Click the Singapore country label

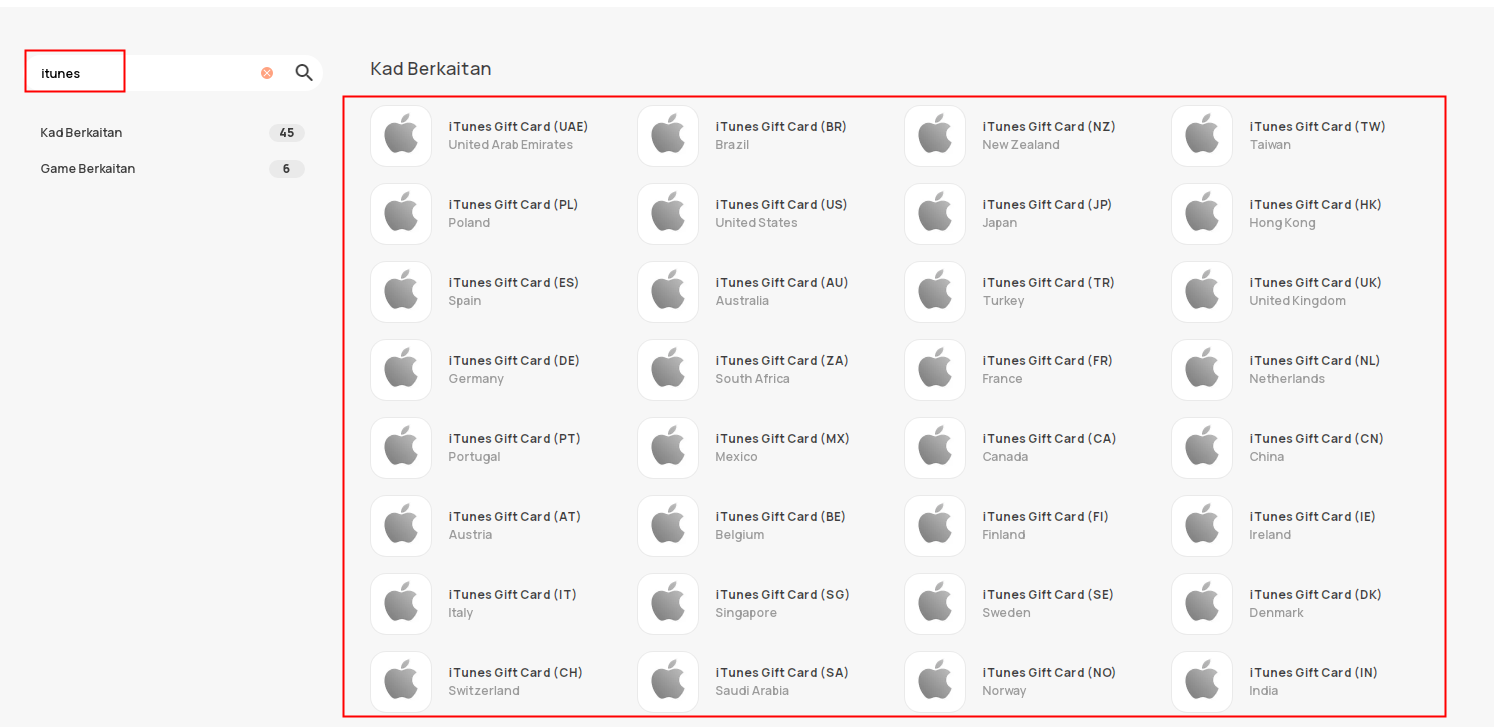click(746, 613)
